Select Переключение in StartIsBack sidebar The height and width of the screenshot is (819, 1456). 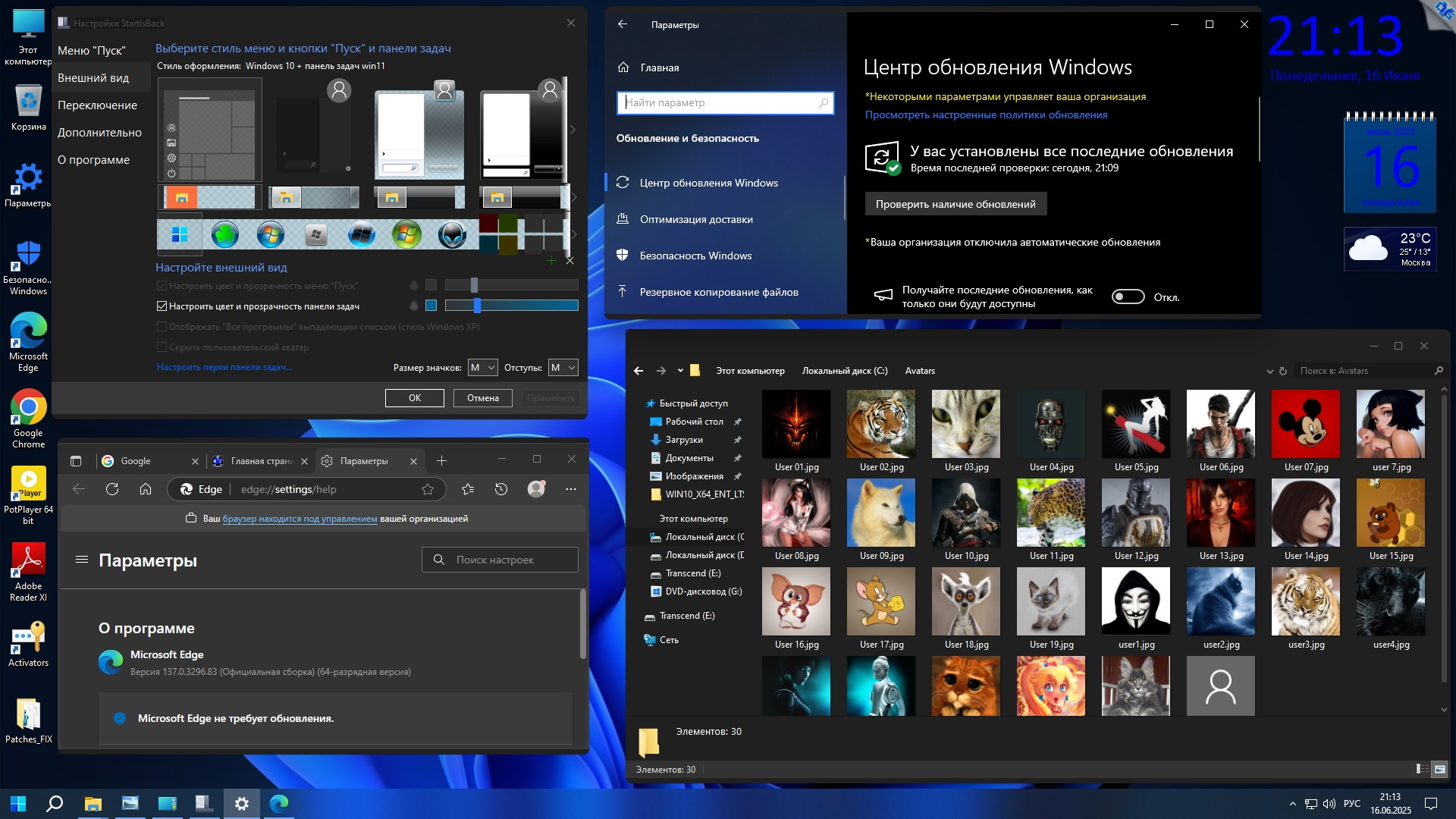(97, 105)
